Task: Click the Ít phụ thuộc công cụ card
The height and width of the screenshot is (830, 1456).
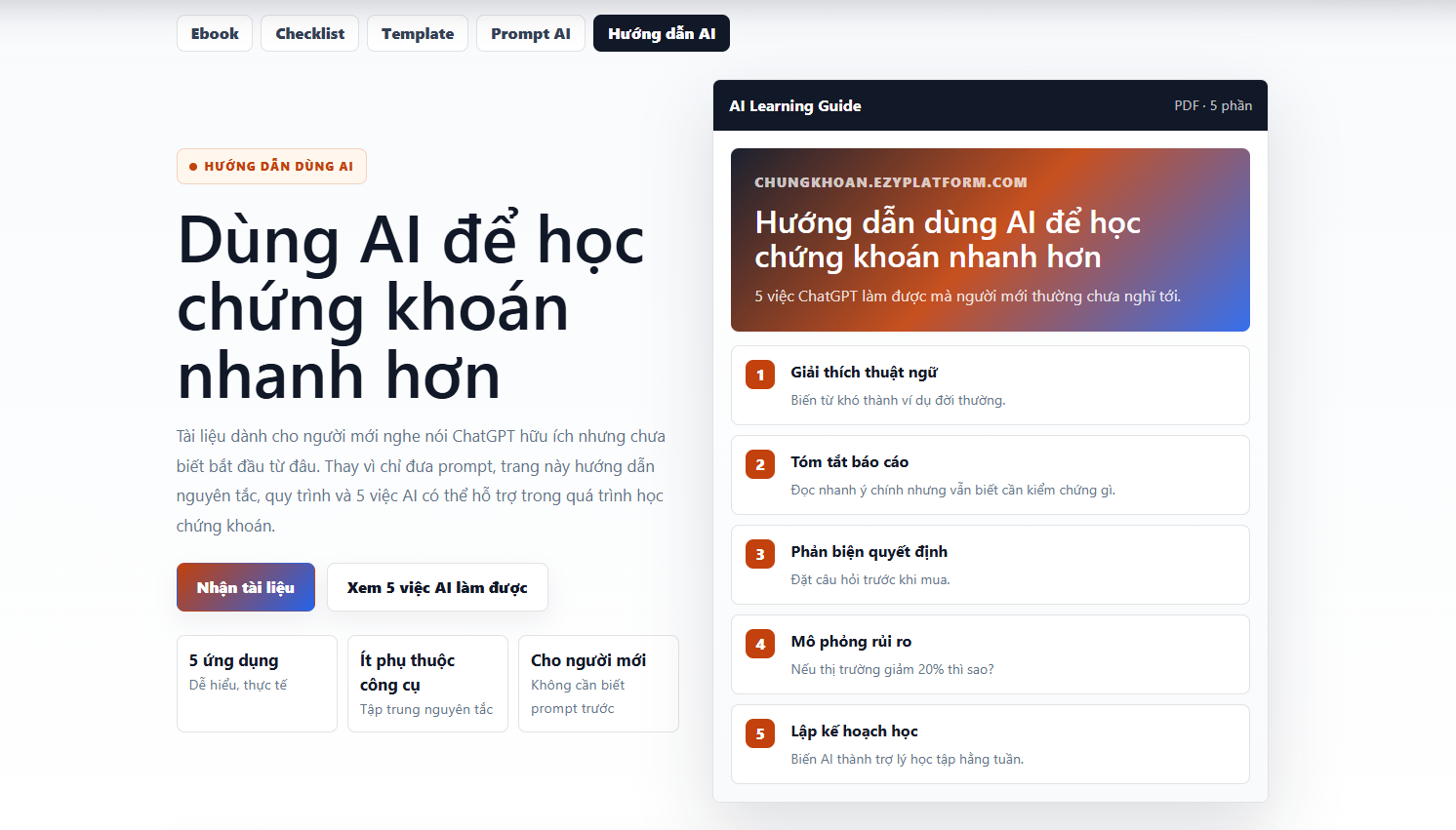Action: (x=427, y=684)
